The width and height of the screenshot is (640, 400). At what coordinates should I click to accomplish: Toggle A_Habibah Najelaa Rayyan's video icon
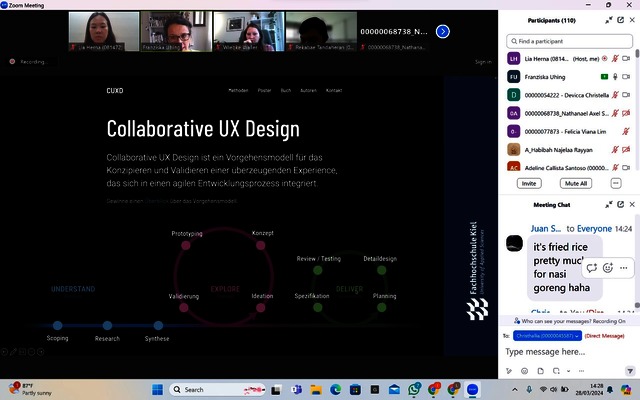pyautogui.click(x=626, y=149)
